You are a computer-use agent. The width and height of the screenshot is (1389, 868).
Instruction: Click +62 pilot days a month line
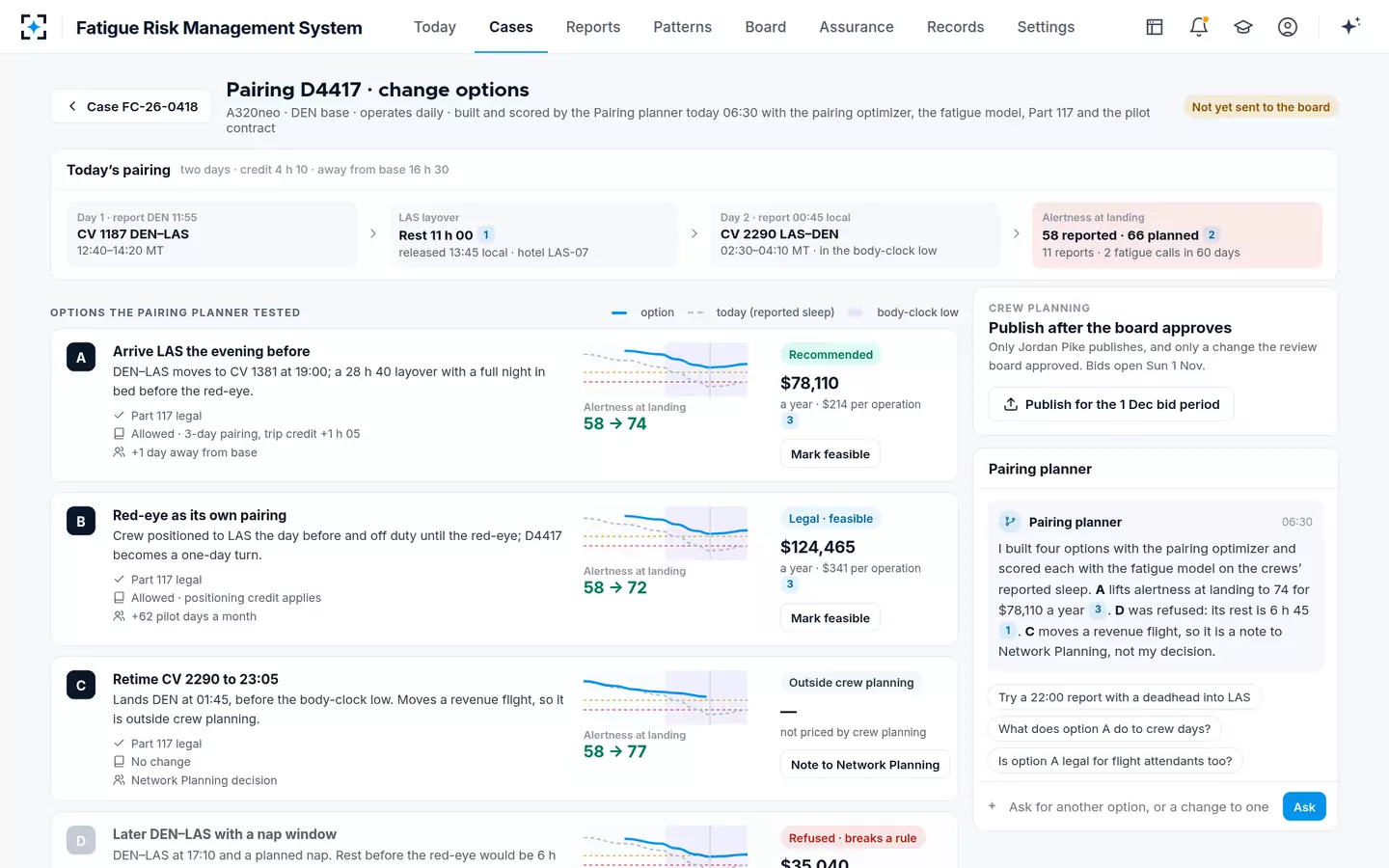[x=184, y=616]
